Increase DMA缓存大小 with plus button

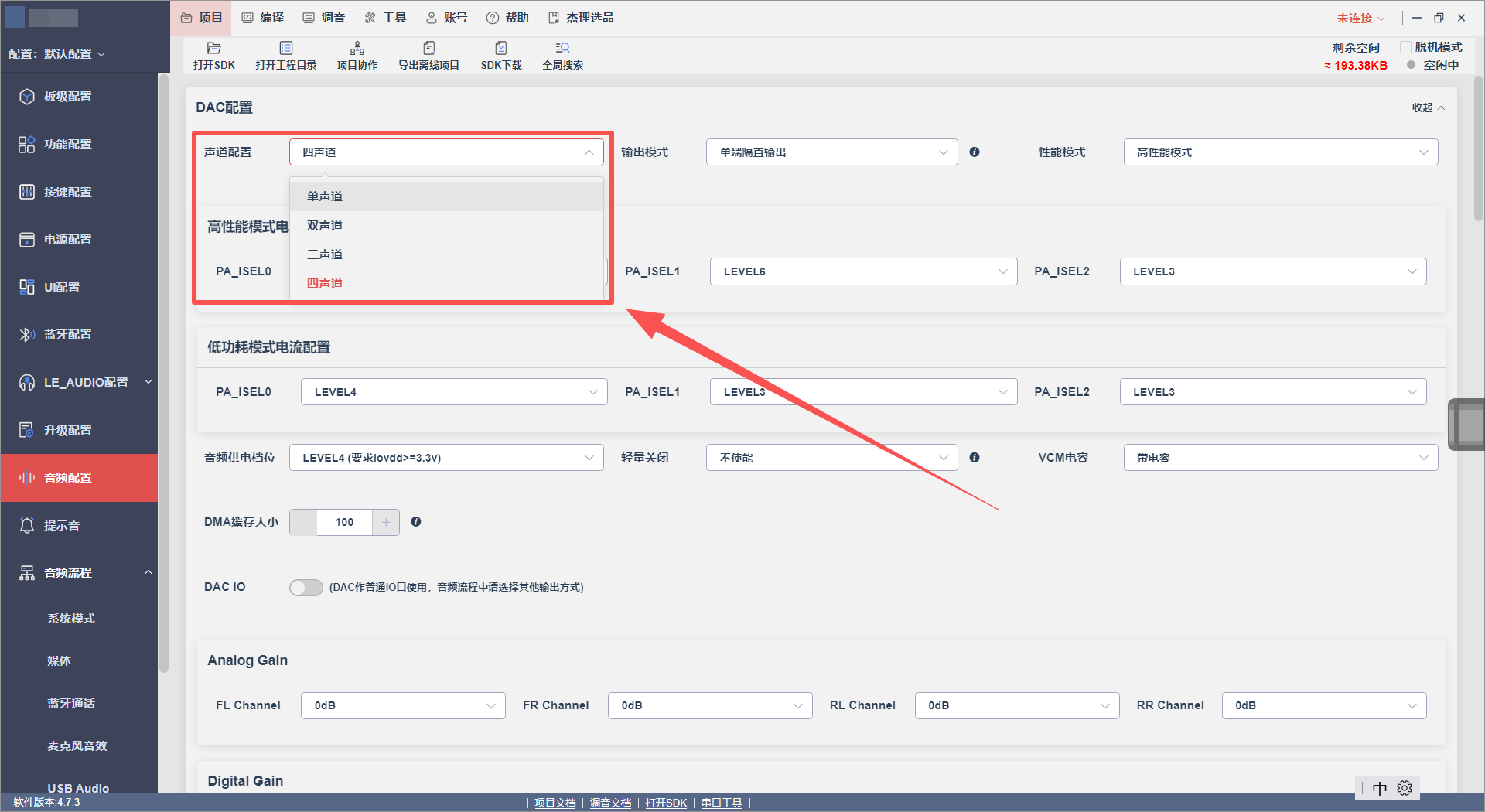tap(386, 522)
